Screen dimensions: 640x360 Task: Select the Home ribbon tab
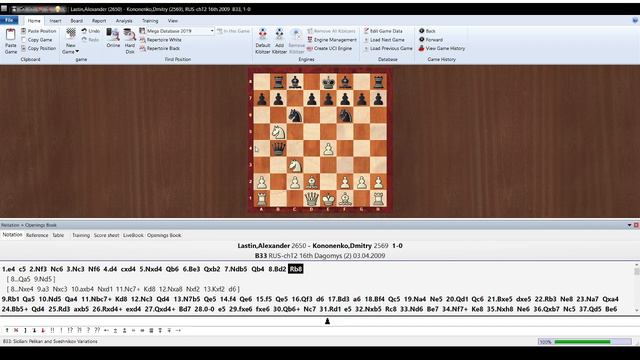pyautogui.click(x=34, y=21)
